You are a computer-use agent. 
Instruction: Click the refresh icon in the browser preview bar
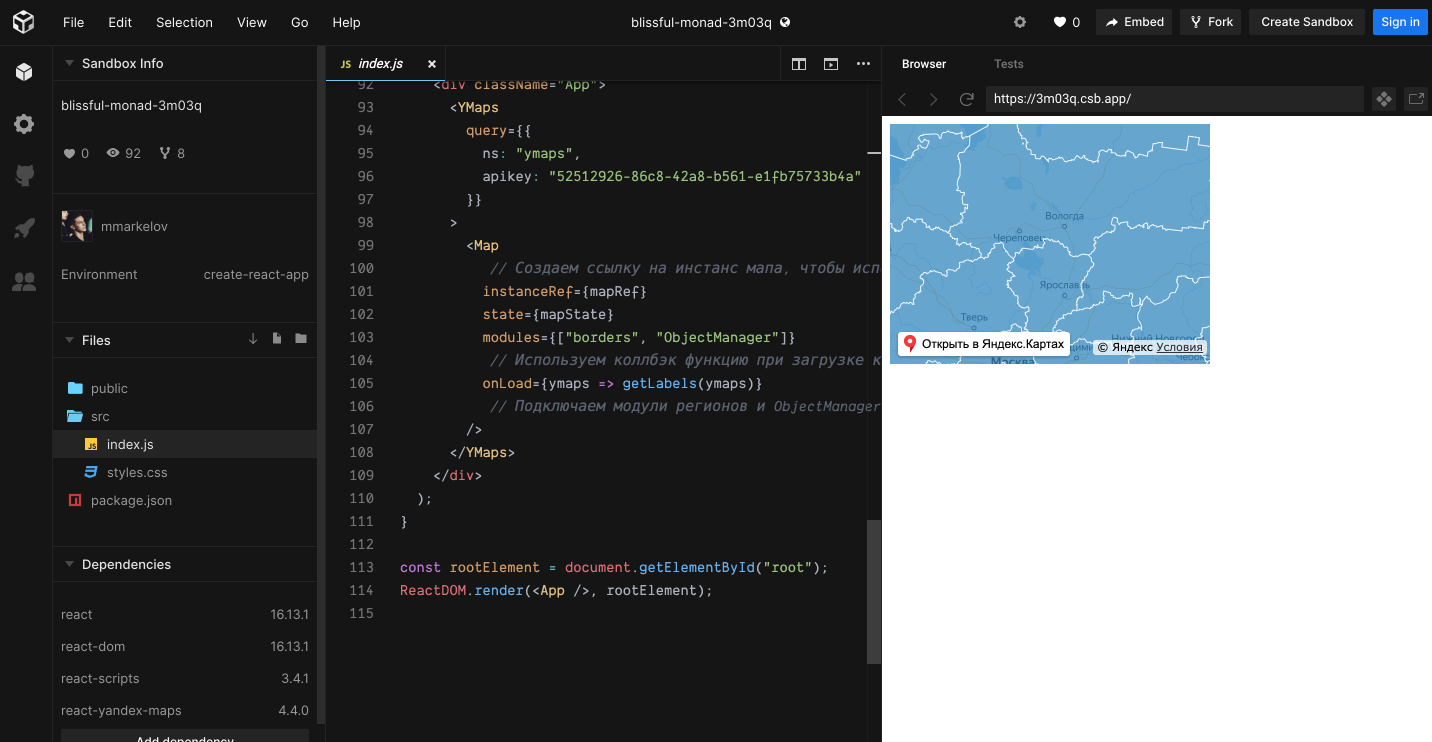[x=966, y=99]
